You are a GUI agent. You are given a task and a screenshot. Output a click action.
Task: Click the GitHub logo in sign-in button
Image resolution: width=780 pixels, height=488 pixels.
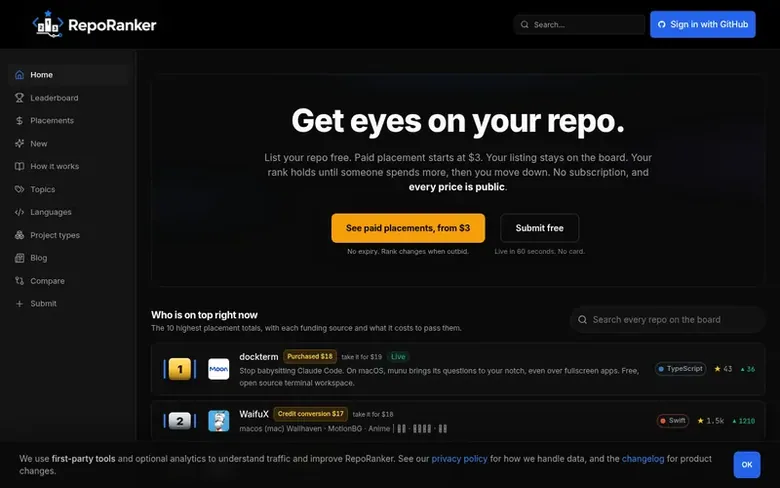[x=662, y=24]
